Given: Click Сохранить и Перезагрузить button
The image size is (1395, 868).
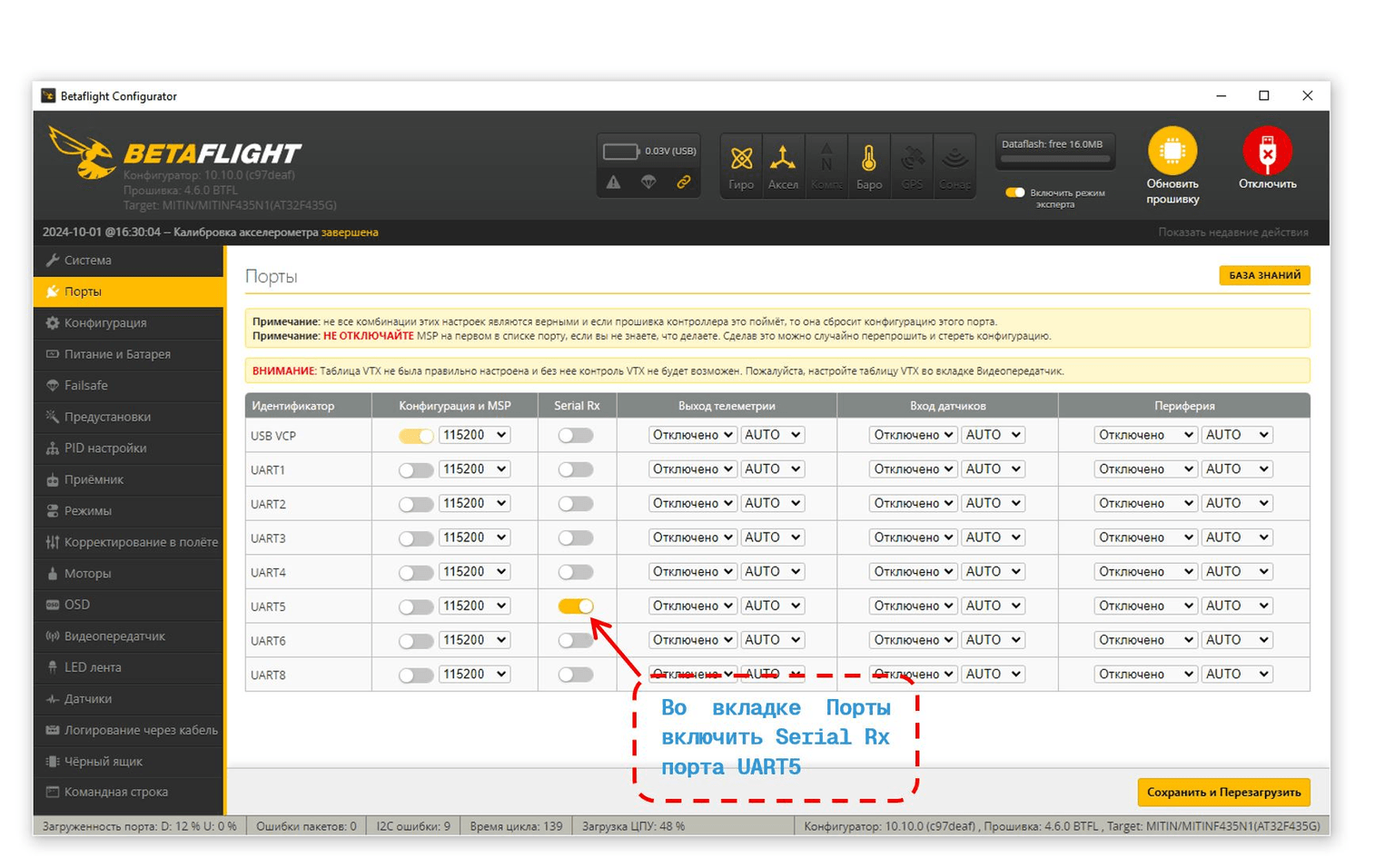Looking at the screenshot, I should coord(1223,793).
